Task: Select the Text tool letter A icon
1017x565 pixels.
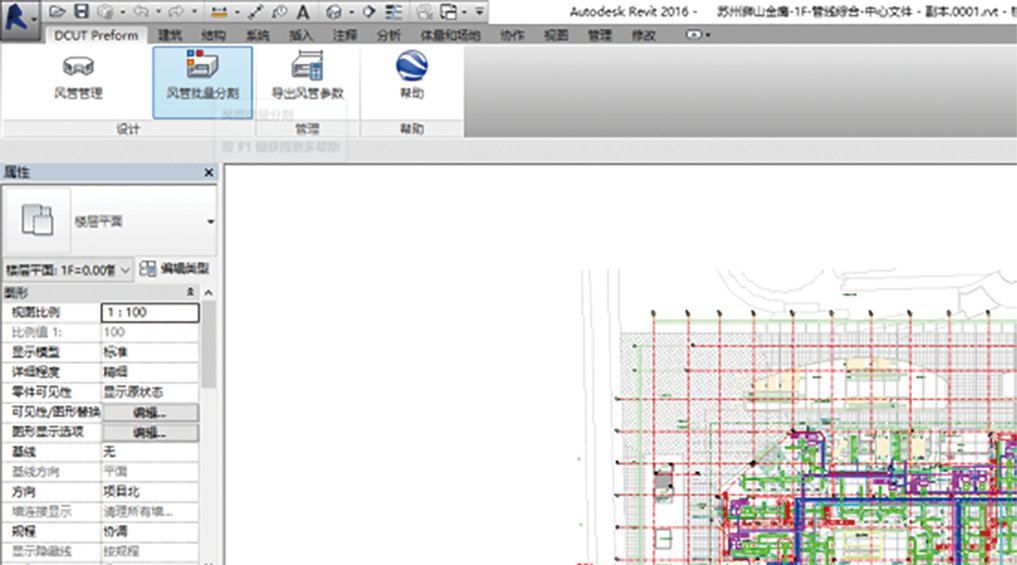Action: [x=303, y=12]
